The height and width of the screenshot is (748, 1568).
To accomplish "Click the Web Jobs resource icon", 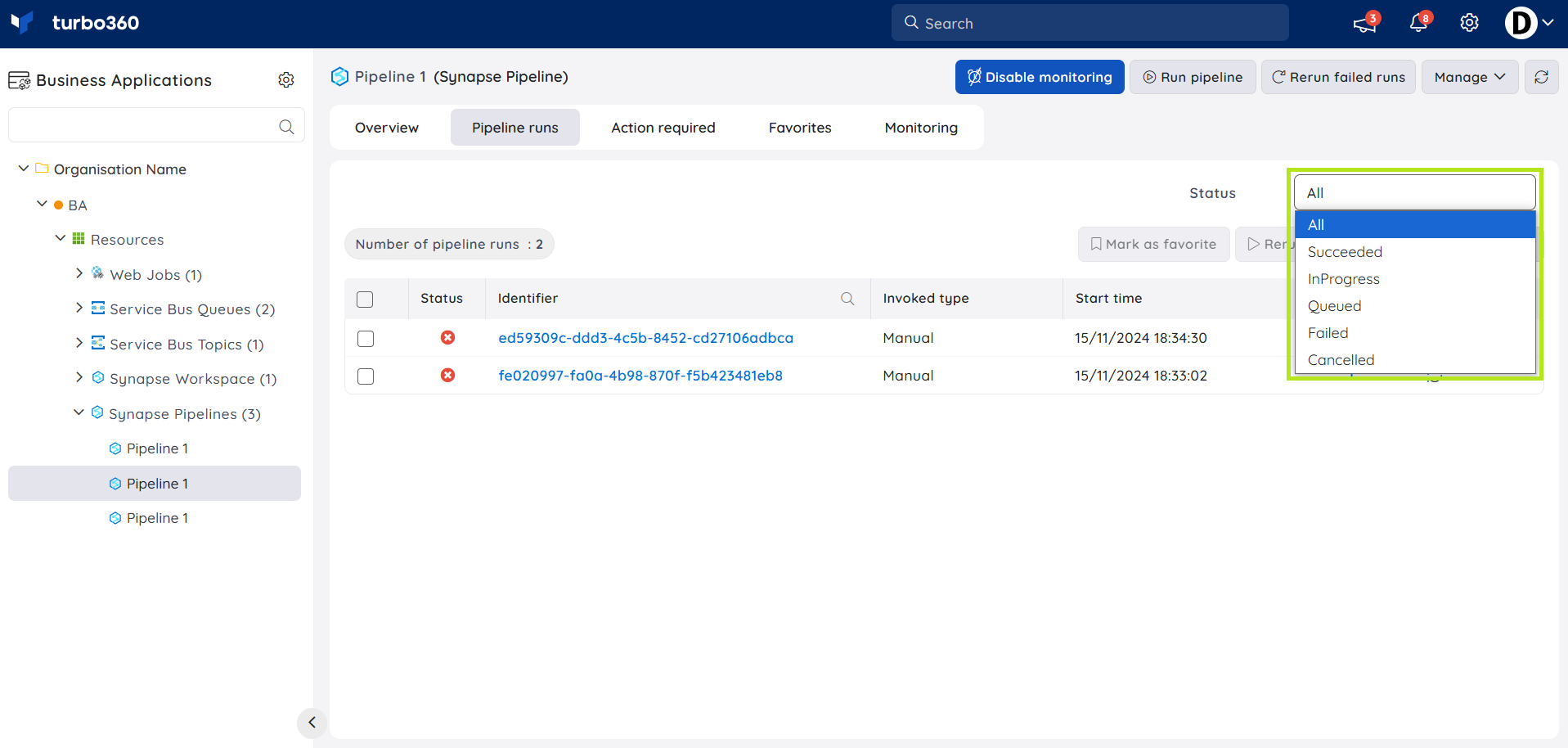I will coord(97,273).
